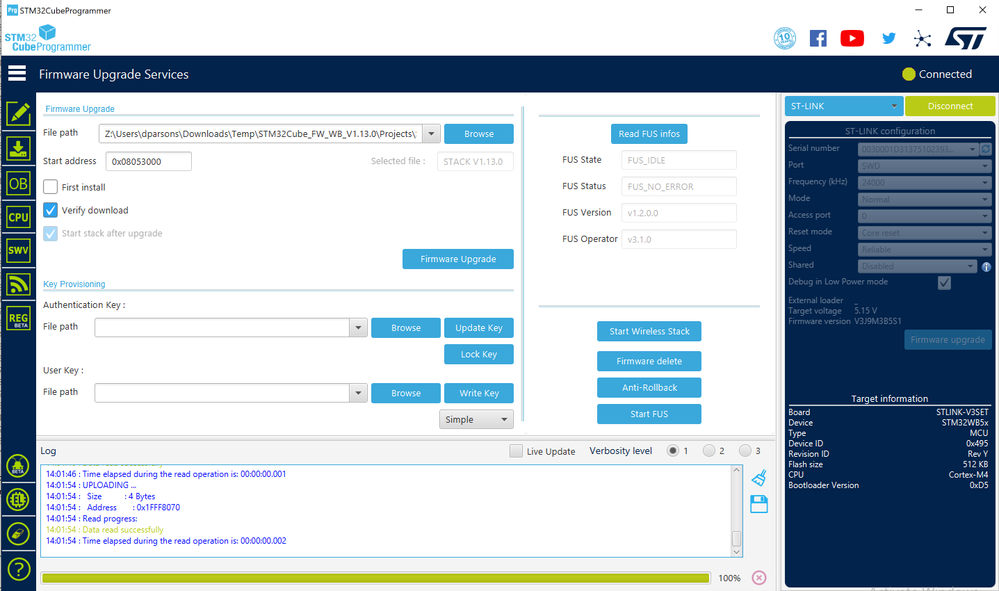999x591 pixels.
Task: Expand Authentication Key file path dropdown
Action: (x=358, y=327)
